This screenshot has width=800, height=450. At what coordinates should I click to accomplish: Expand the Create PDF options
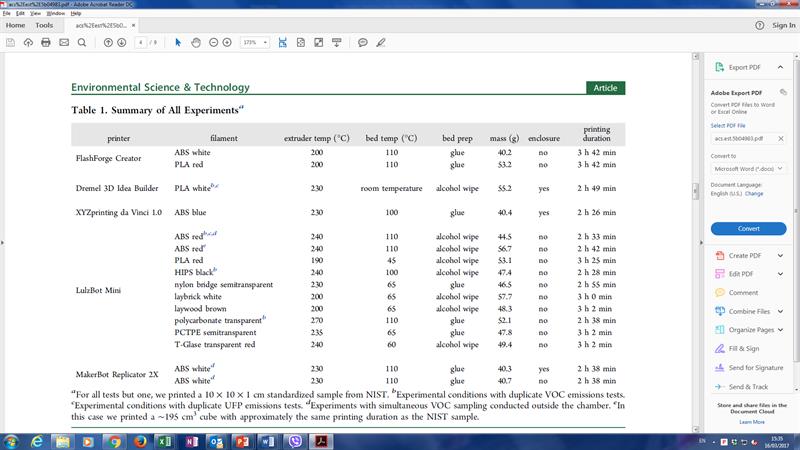coord(780,256)
